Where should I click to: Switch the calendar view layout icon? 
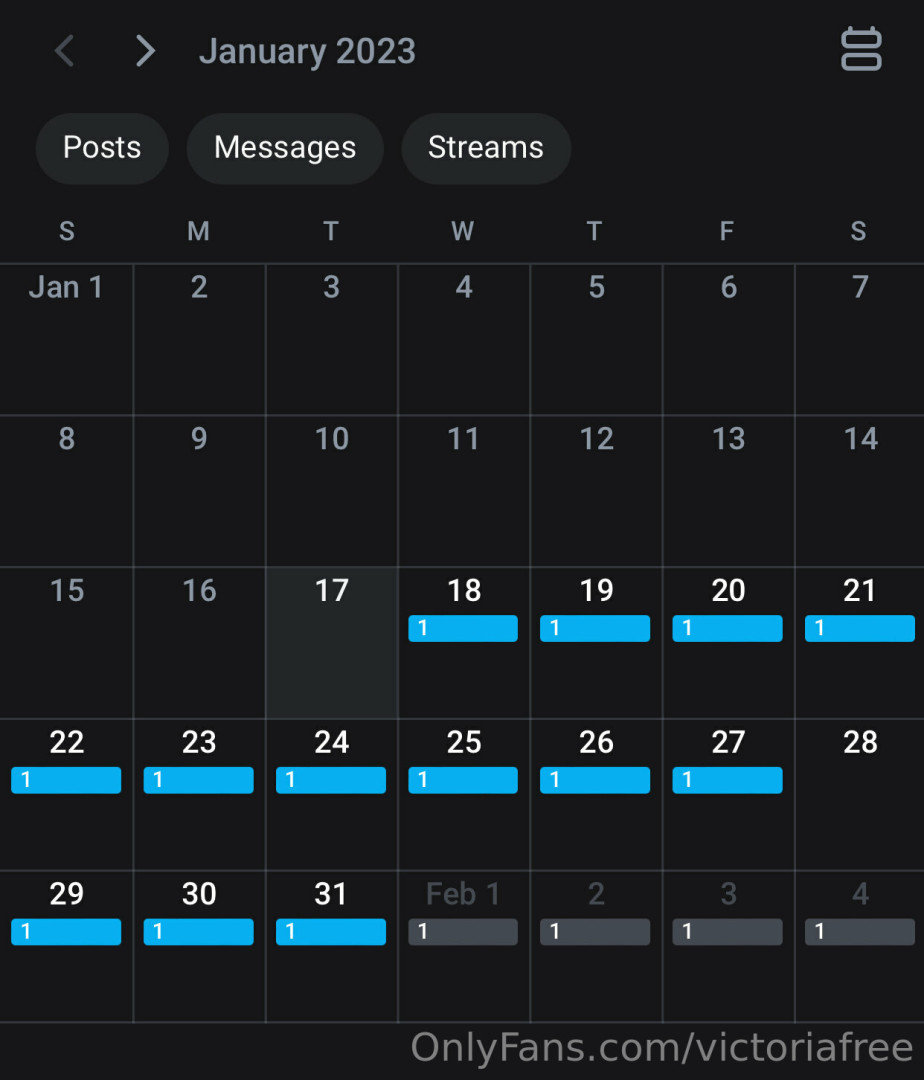click(861, 50)
